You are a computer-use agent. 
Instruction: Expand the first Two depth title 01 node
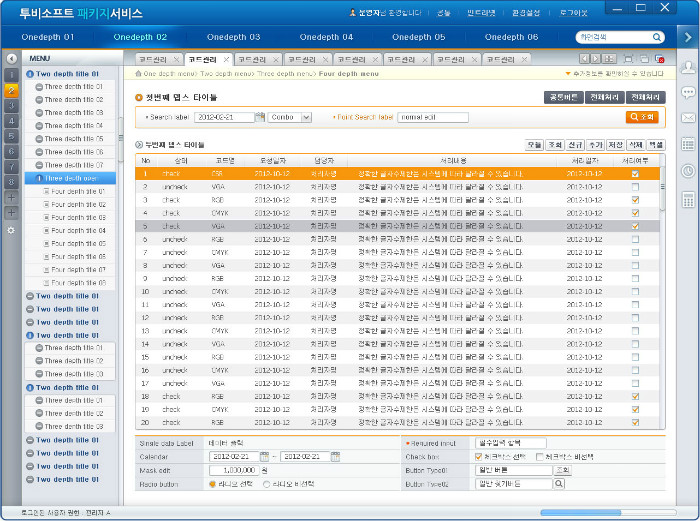tap(30, 74)
